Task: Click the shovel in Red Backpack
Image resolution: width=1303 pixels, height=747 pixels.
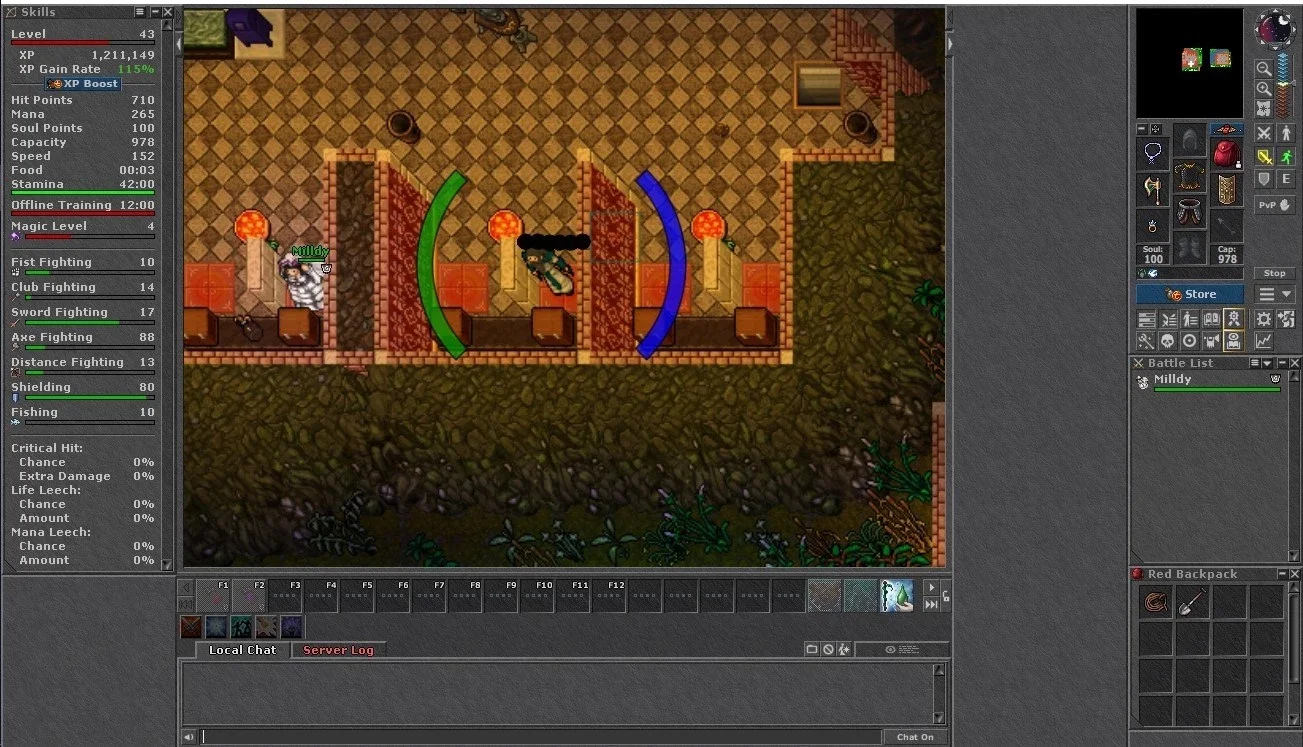Action: (1193, 602)
